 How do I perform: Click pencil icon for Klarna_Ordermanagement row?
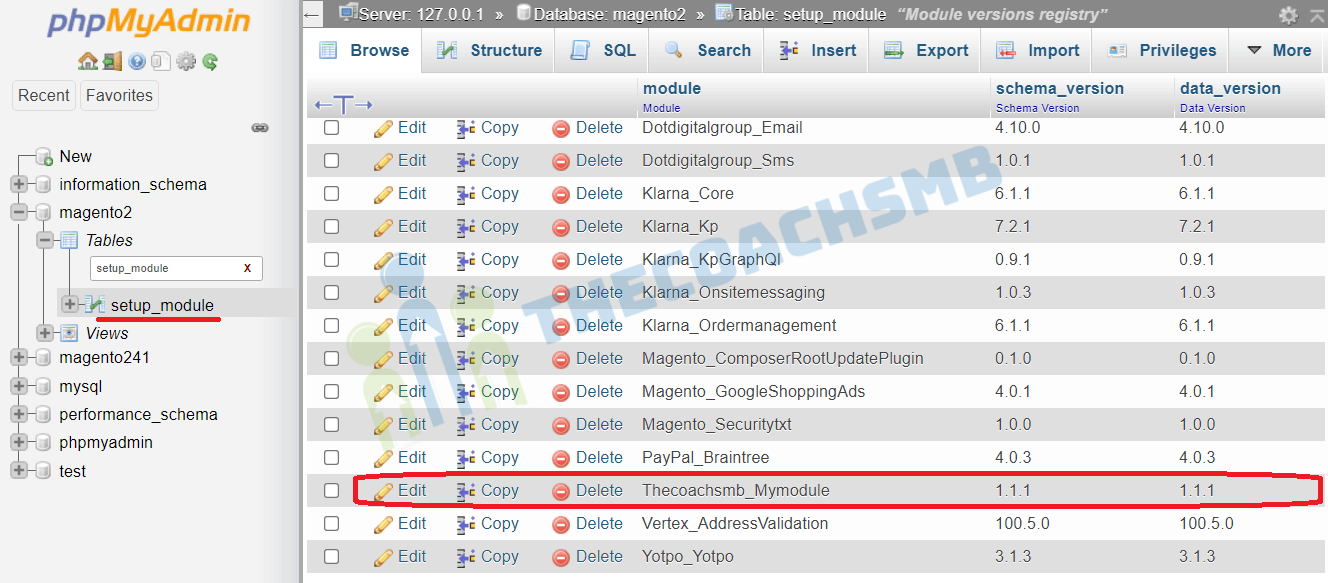pyautogui.click(x=384, y=326)
